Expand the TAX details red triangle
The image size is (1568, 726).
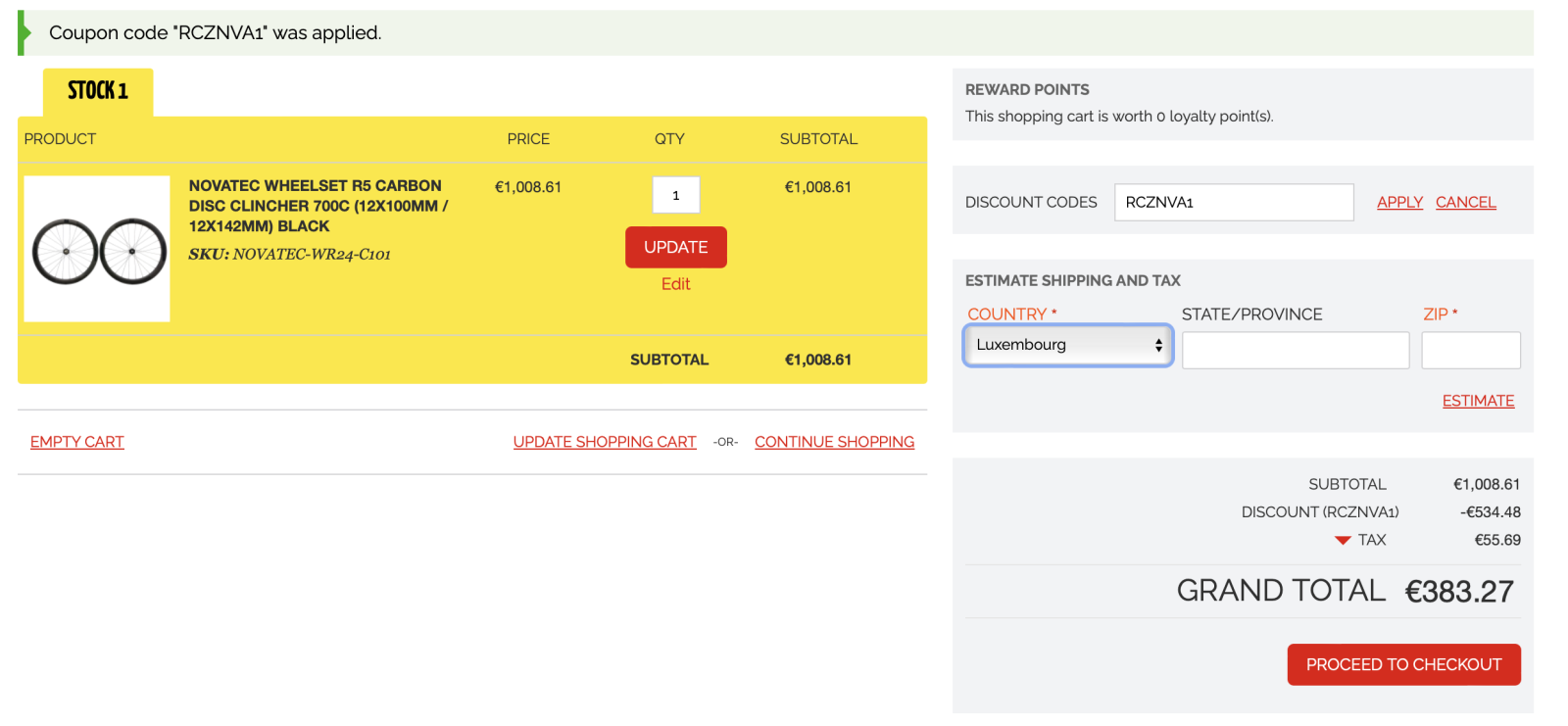[1343, 541]
